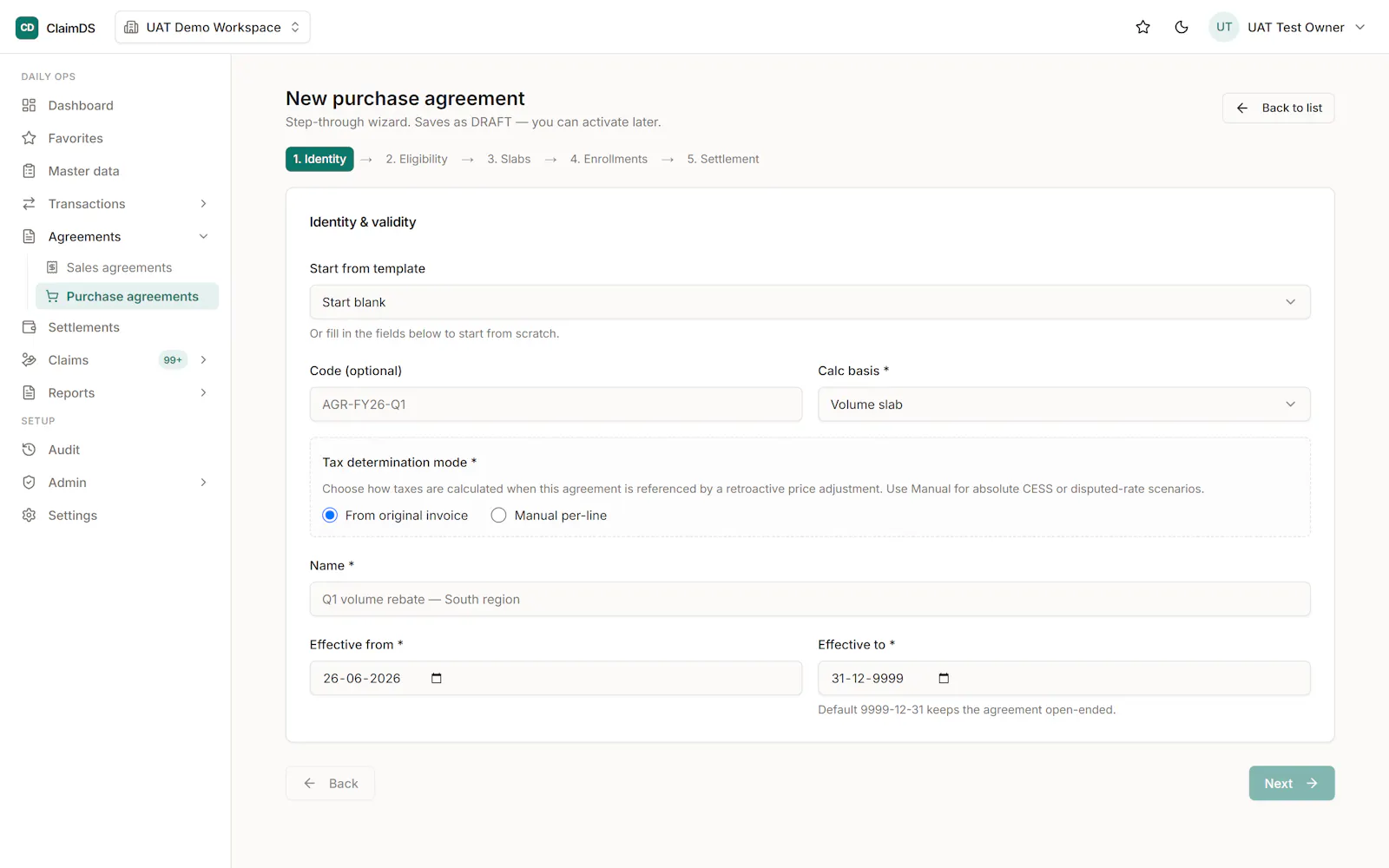The width and height of the screenshot is (1389, 868).
Task: Collapse the Agreements submenu chevron
Action: [x=203, y=237]
